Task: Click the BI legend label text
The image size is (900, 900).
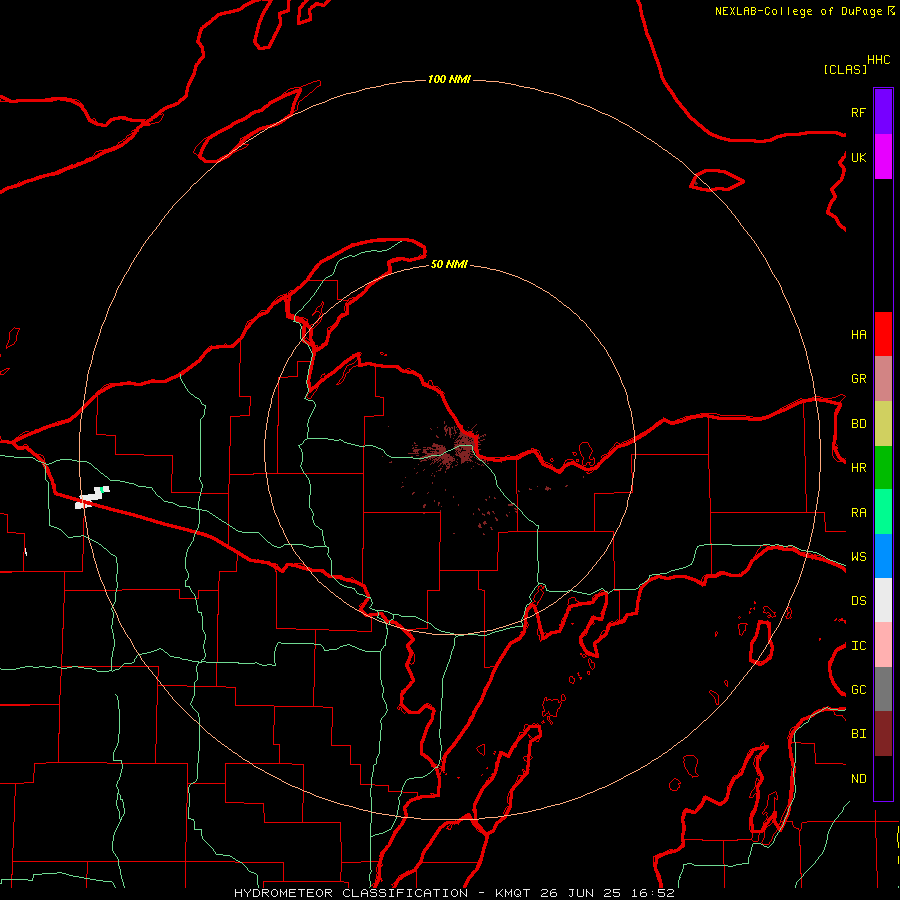Action: [858, 734]
